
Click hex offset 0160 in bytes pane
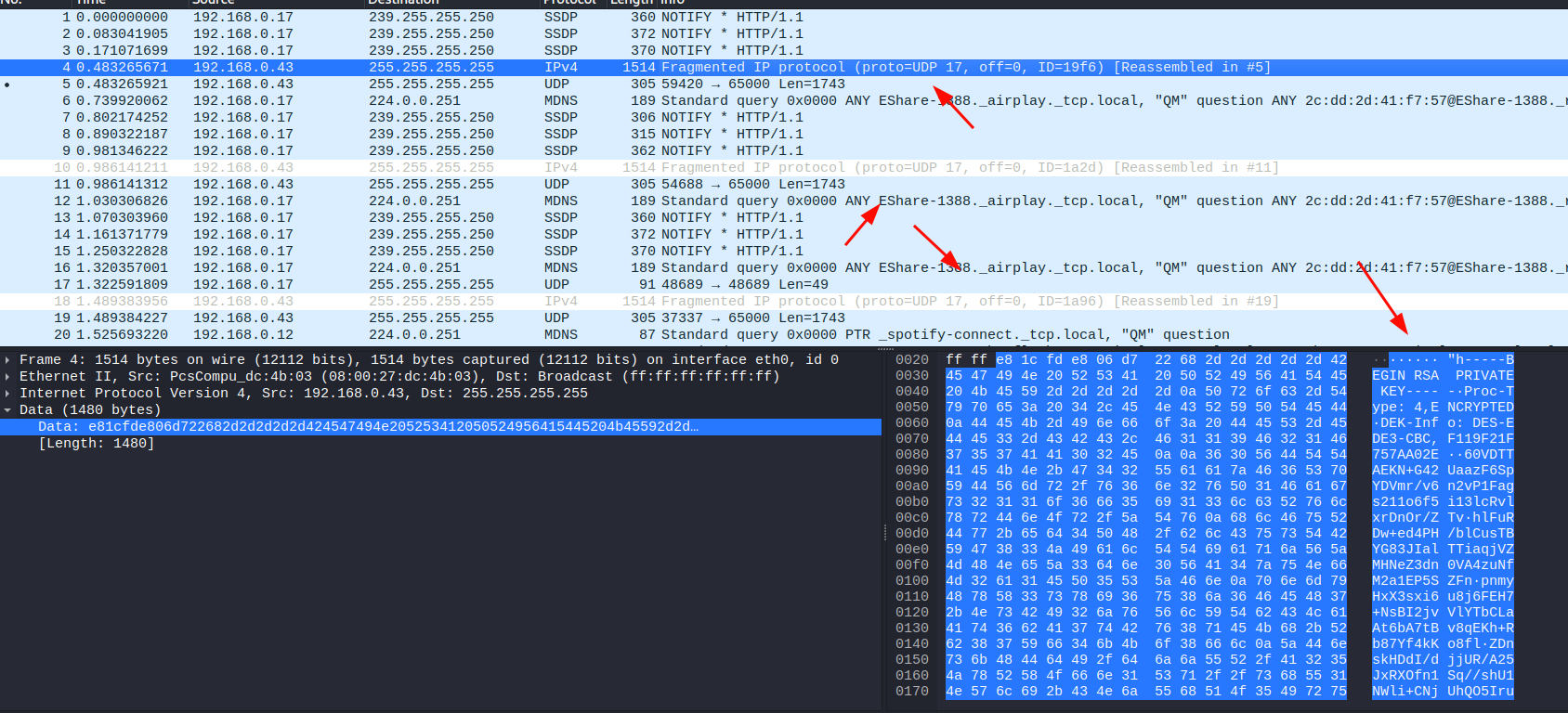pyautogui.click(x=912, y=675)
